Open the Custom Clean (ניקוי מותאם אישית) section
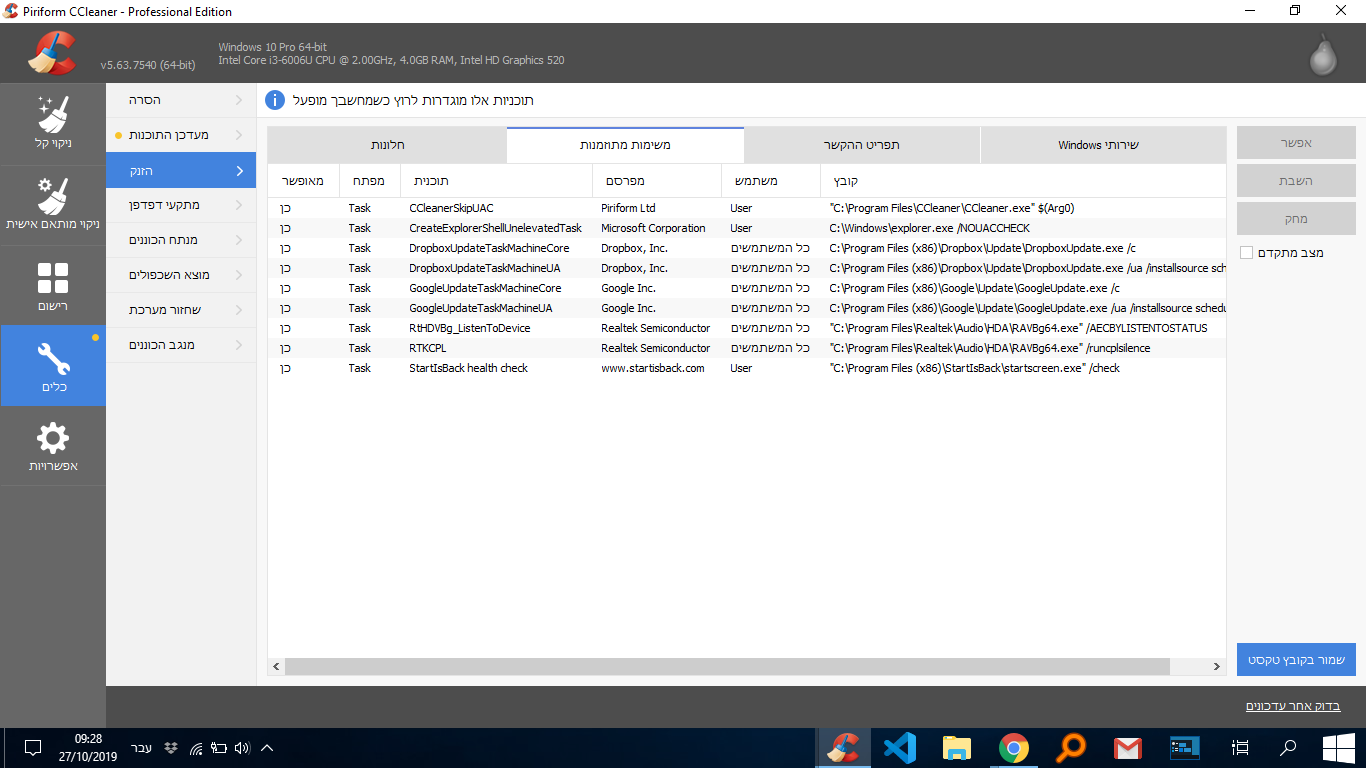Viewport: 1366px width, 768px height. [53, 204]
